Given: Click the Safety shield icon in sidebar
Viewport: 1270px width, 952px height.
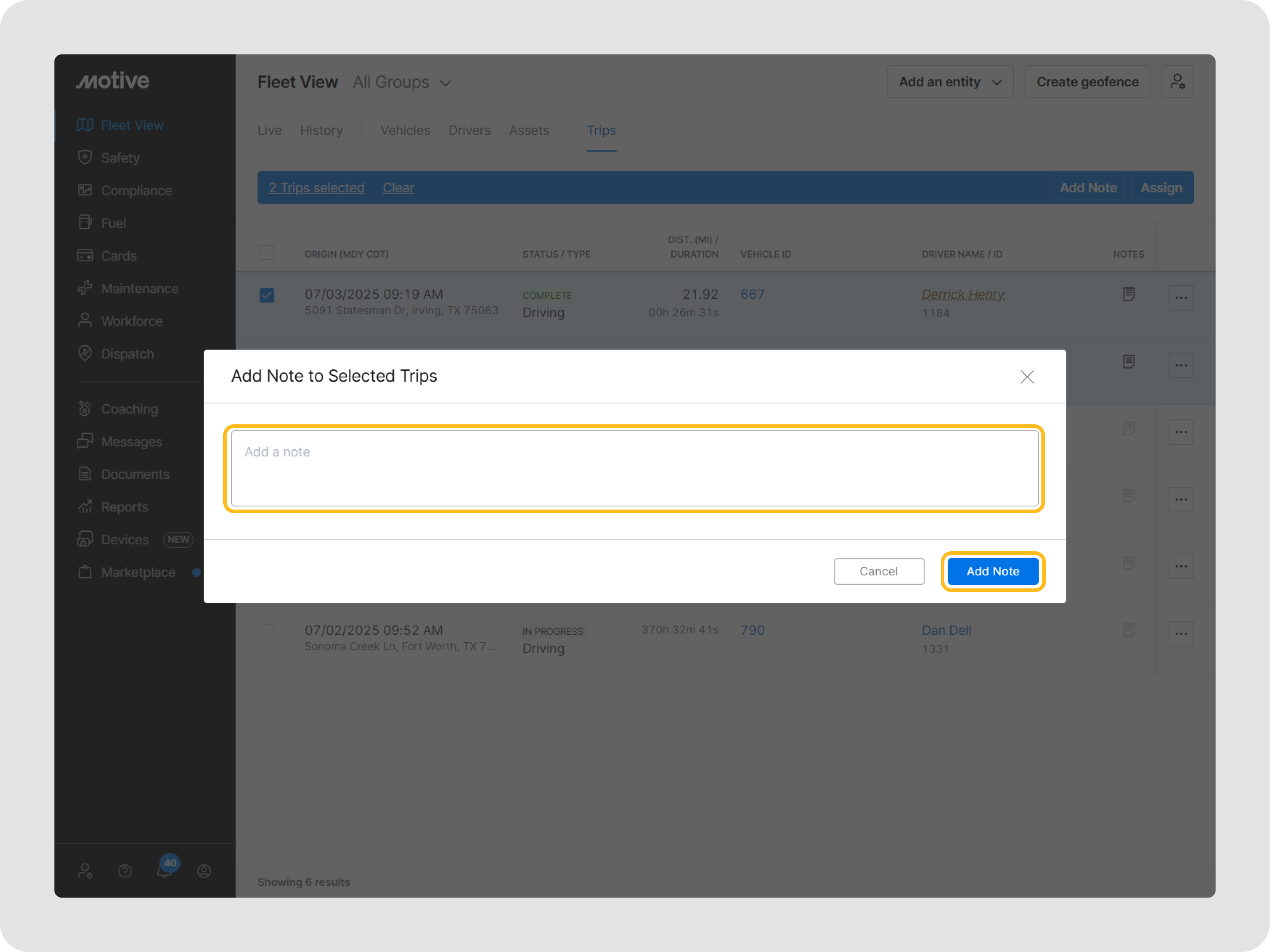Looking at the screenshot, I should [x=85, y=157].
